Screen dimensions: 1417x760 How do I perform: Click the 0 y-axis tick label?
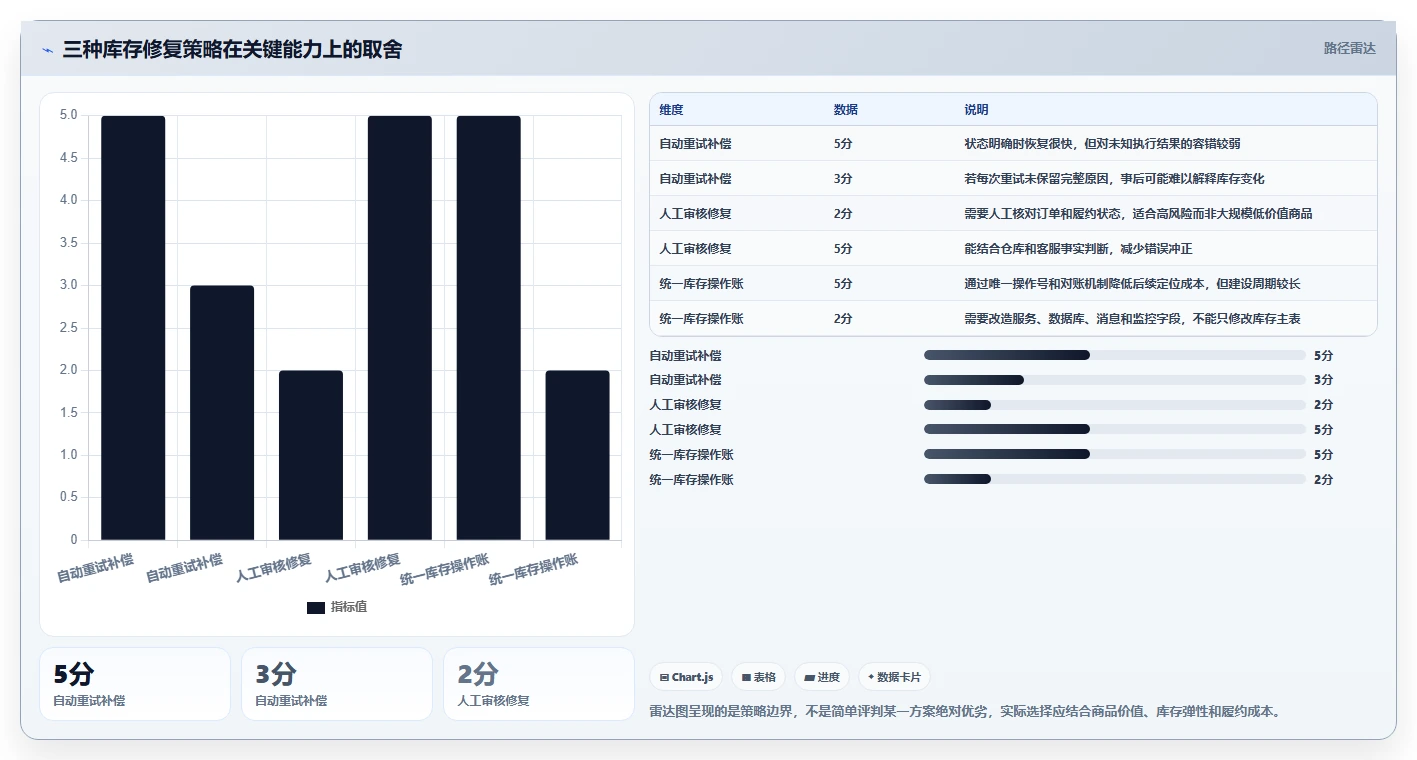point(74,540)
